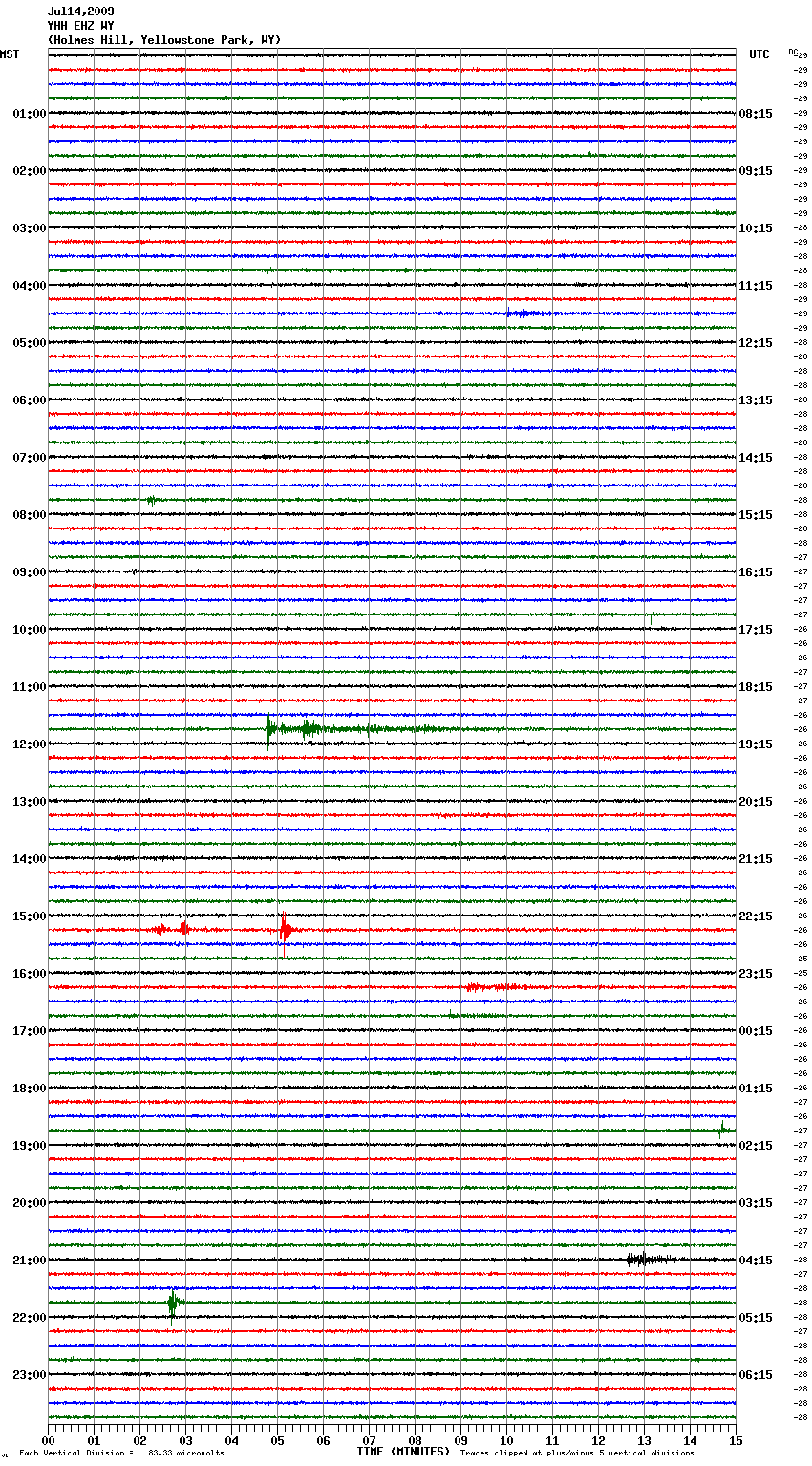
Task: Click the 07 tick on the minutes axis
Action: click(x=369, y=1440)
